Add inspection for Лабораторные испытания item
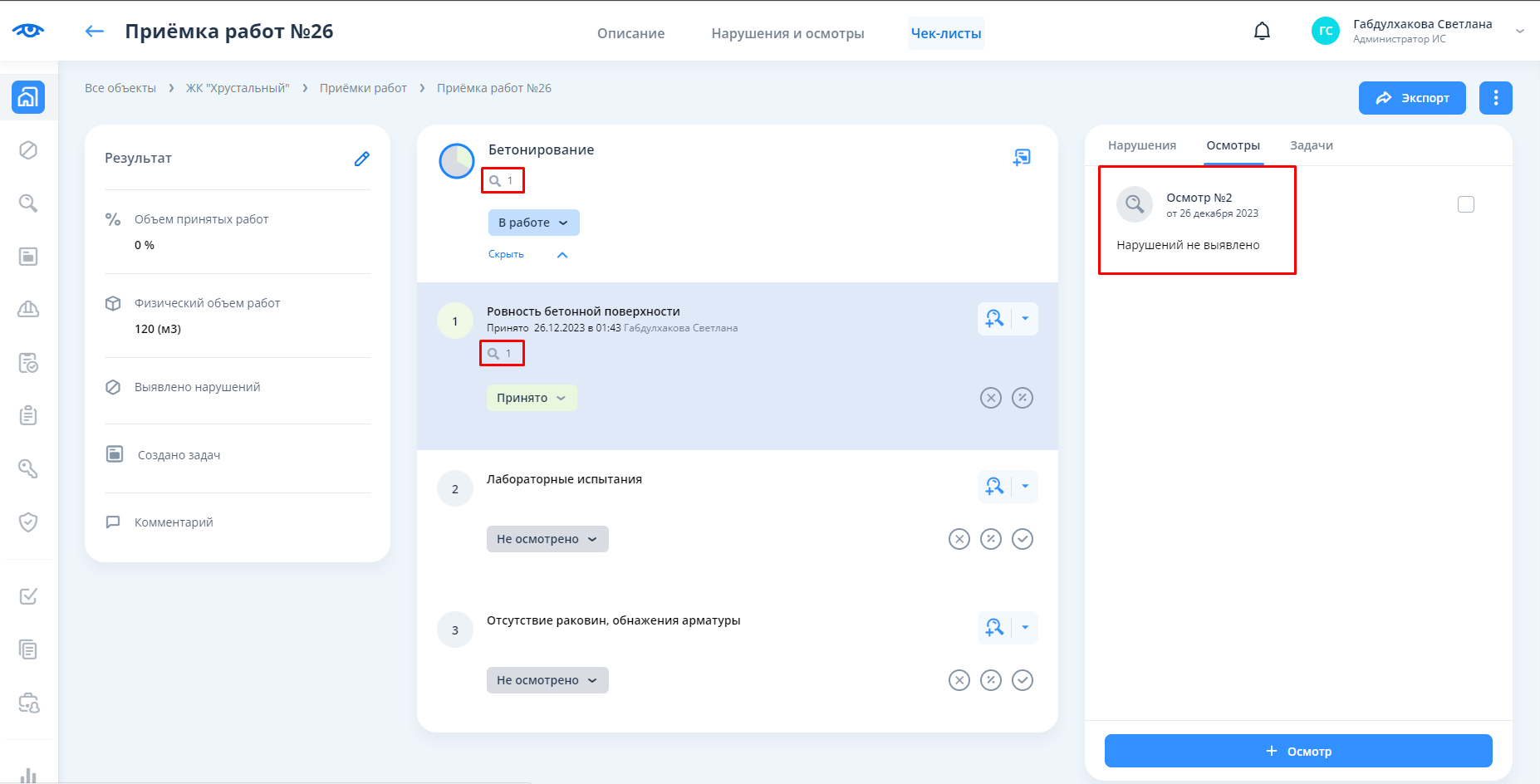The height and width of the screenshot is (784, 1540). (994, 487)
